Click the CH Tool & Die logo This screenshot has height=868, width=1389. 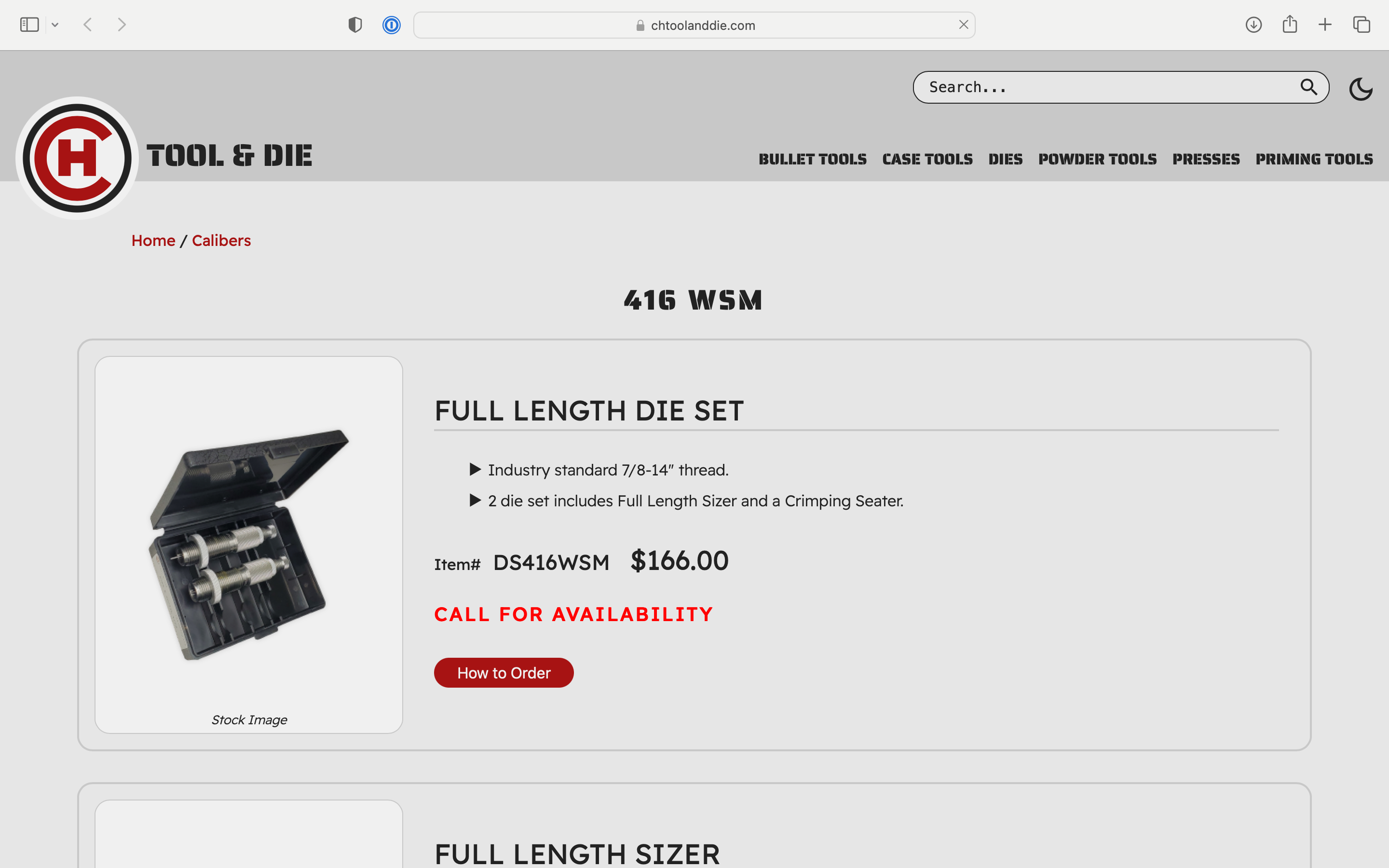[x=77, y=158]
